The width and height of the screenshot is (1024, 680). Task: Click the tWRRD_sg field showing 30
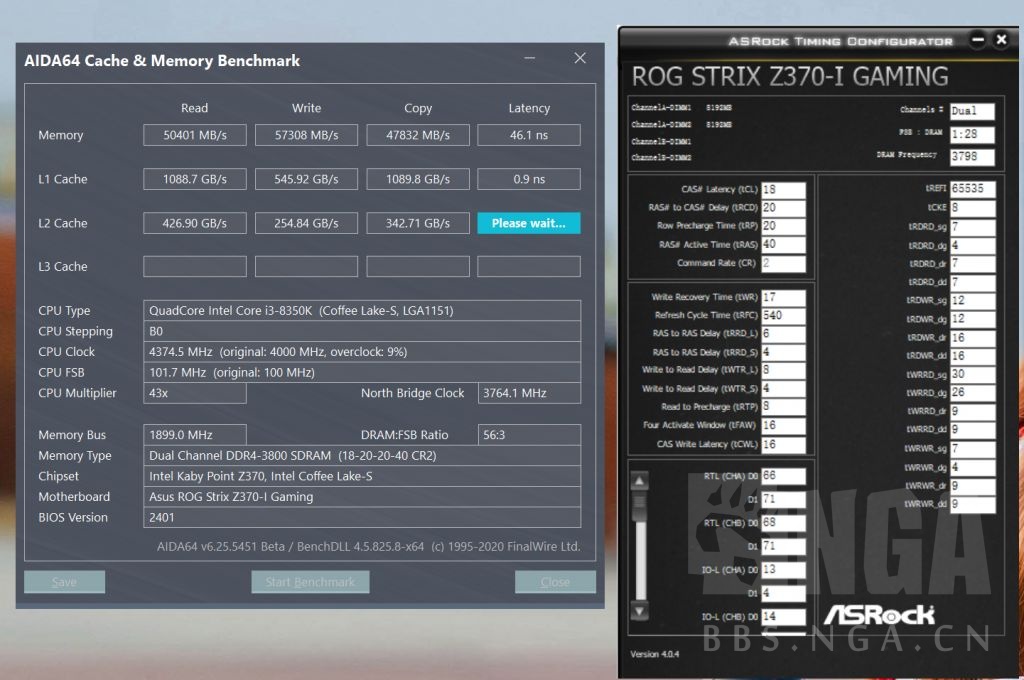point(972,374)
